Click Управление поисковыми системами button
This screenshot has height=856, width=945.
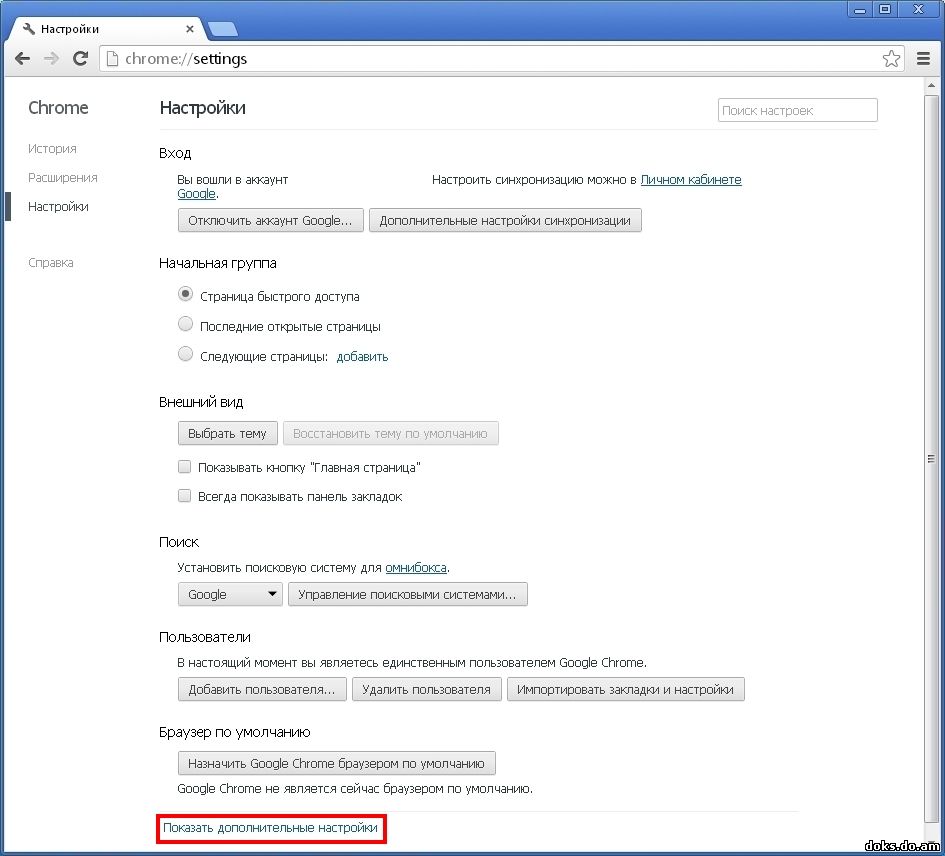pyautogui.click(x=407, y=594)
